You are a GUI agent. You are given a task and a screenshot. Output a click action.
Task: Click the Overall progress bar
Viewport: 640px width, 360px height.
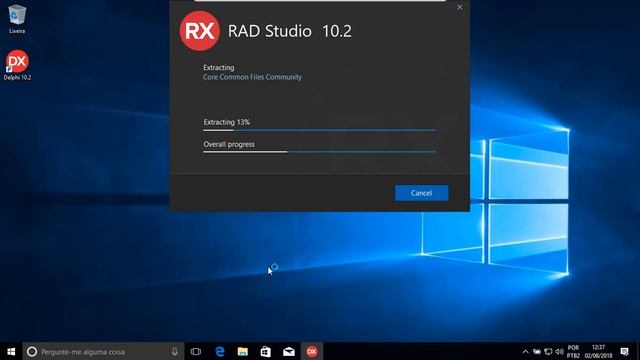click(320, 152)
